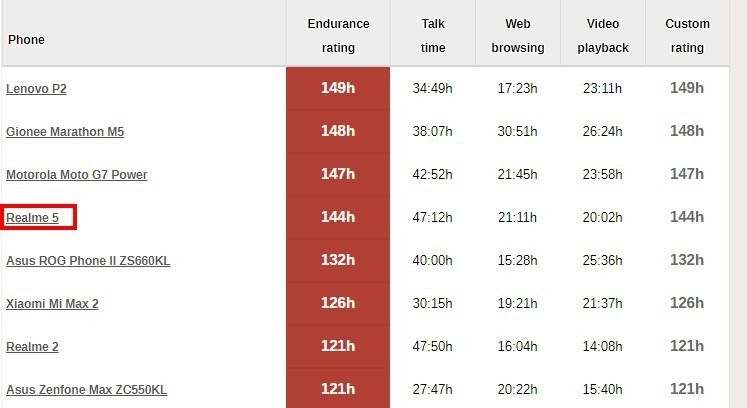Open the Gionee Marathon M5 link

pyautogui.click(x=65, y=132)
